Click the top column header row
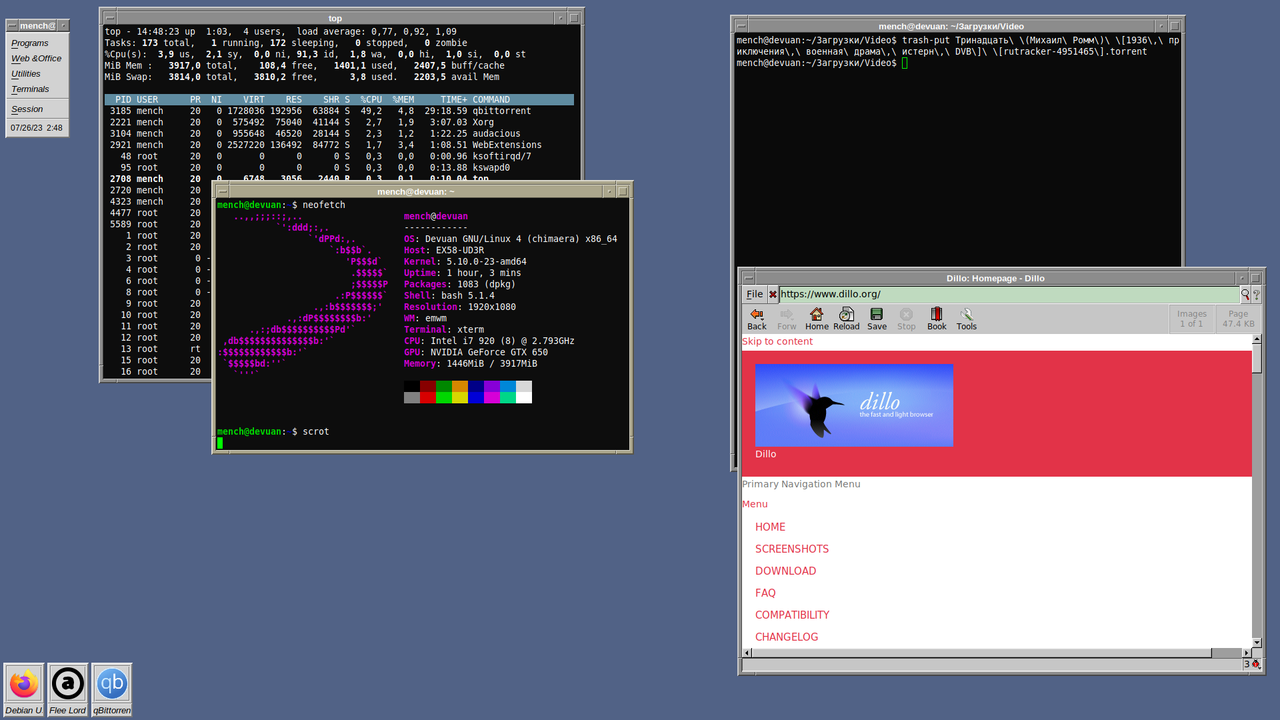 coord(339,99)
